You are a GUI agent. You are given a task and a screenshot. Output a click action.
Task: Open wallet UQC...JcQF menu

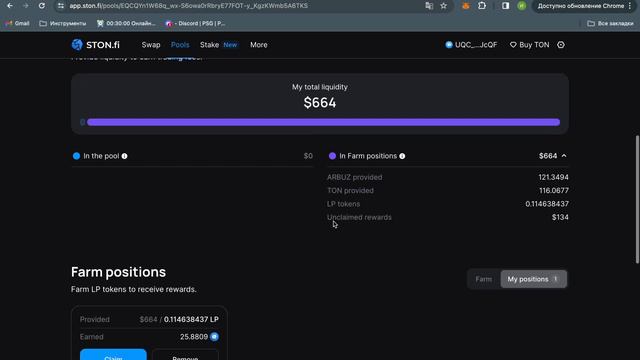coord(471,45)
